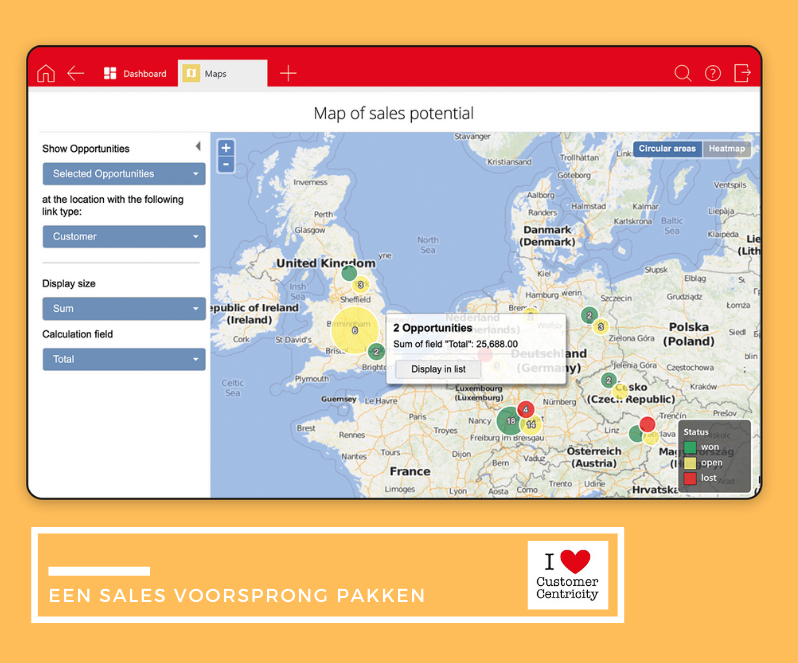Click the logout exit icon
The image size is (798, 663).
[x=742, y=73]
